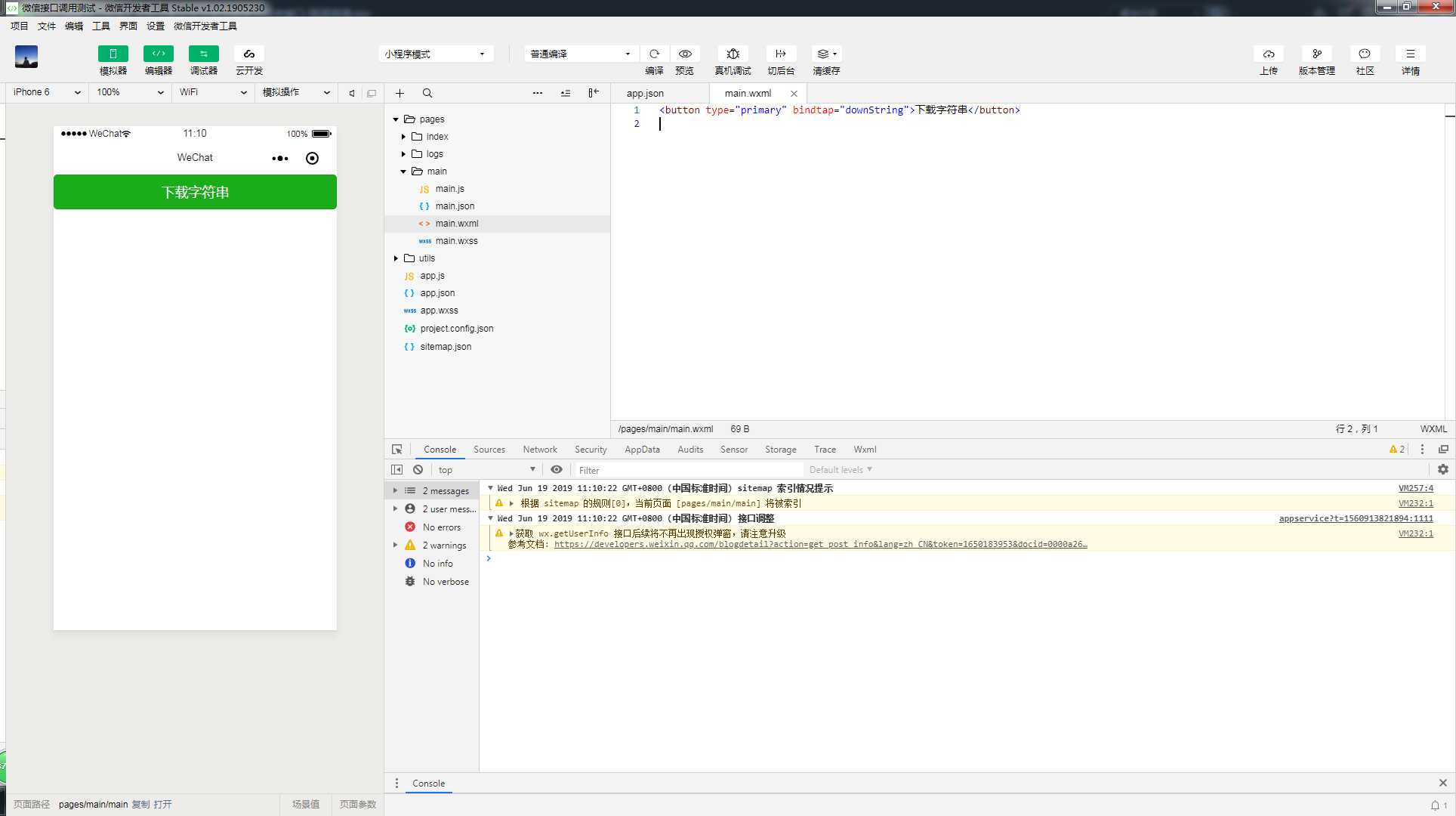Image resolution: width=1456 pixels, height=816 pixels.
Task: Start 真机调试 remote debugging
Action: [x=733, y=54]
